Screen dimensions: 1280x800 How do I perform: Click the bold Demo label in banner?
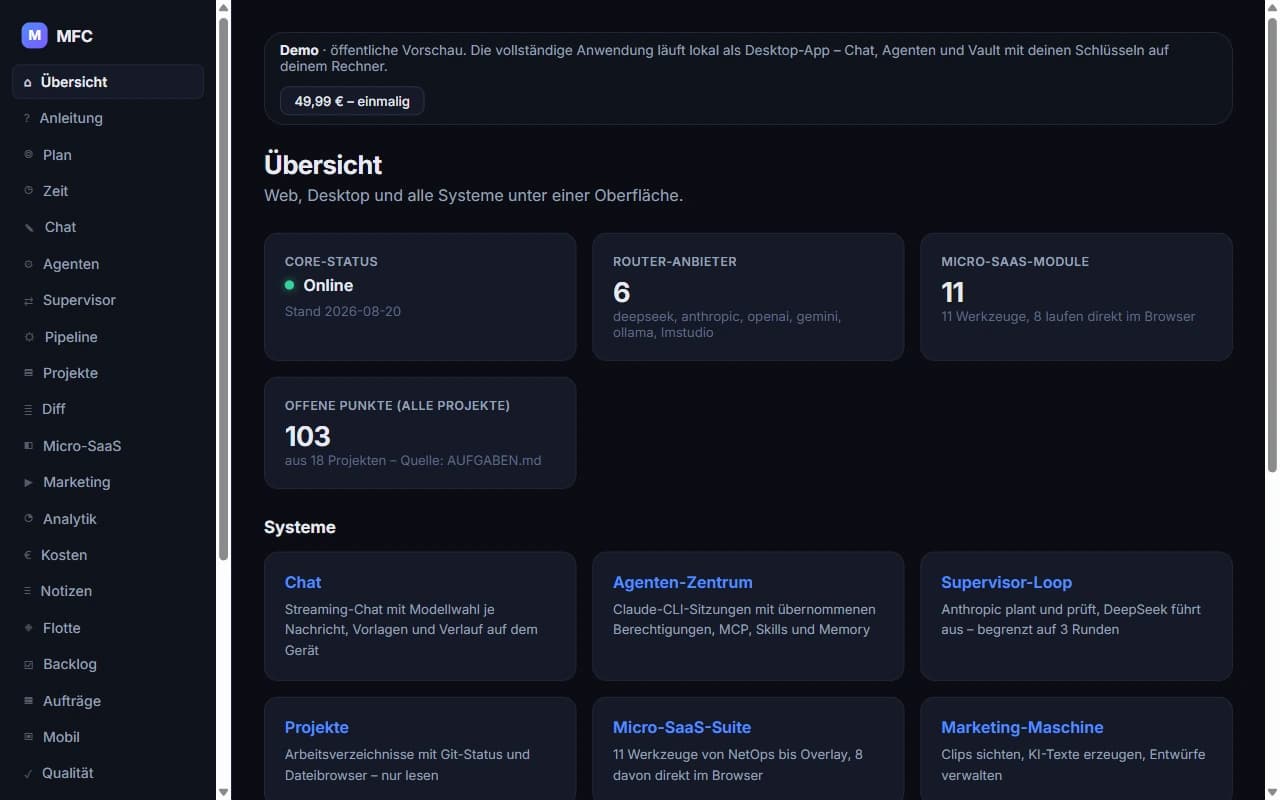(x=299, y=50)
